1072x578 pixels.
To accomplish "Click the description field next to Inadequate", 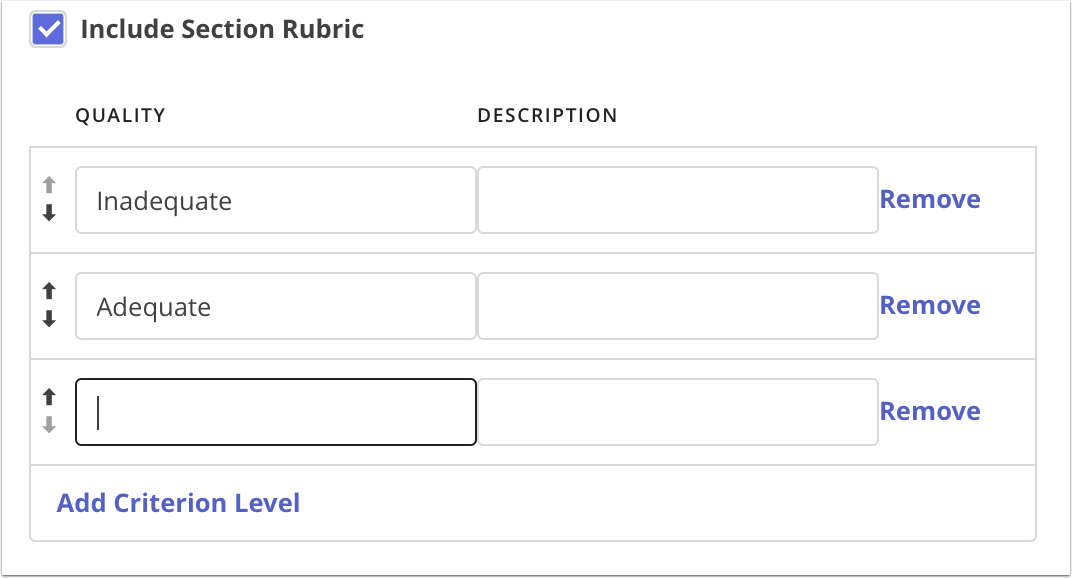I will pos(677,199).
